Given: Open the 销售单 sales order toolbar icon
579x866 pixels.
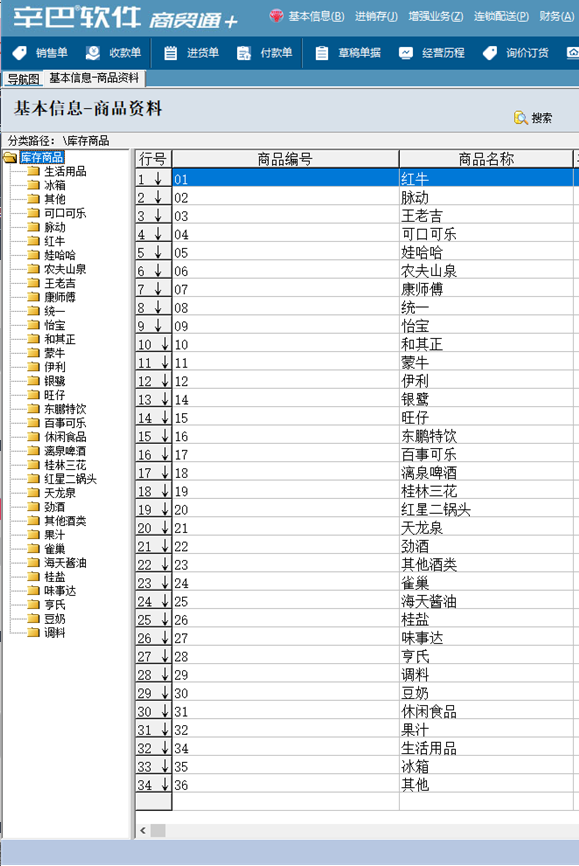Looking at the screenshot, I should (20, 53).
